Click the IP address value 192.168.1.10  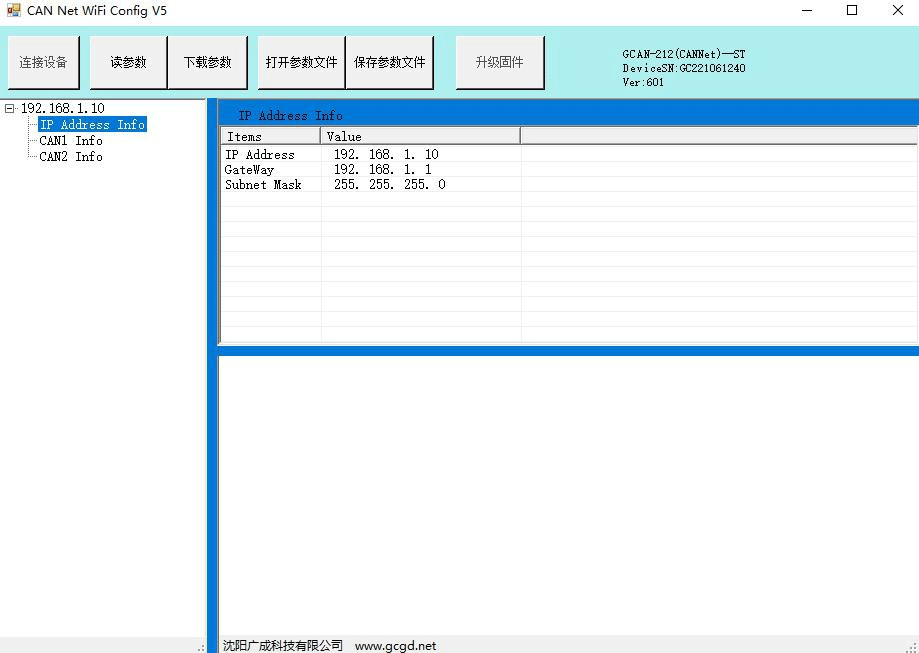tap(386, 155)
